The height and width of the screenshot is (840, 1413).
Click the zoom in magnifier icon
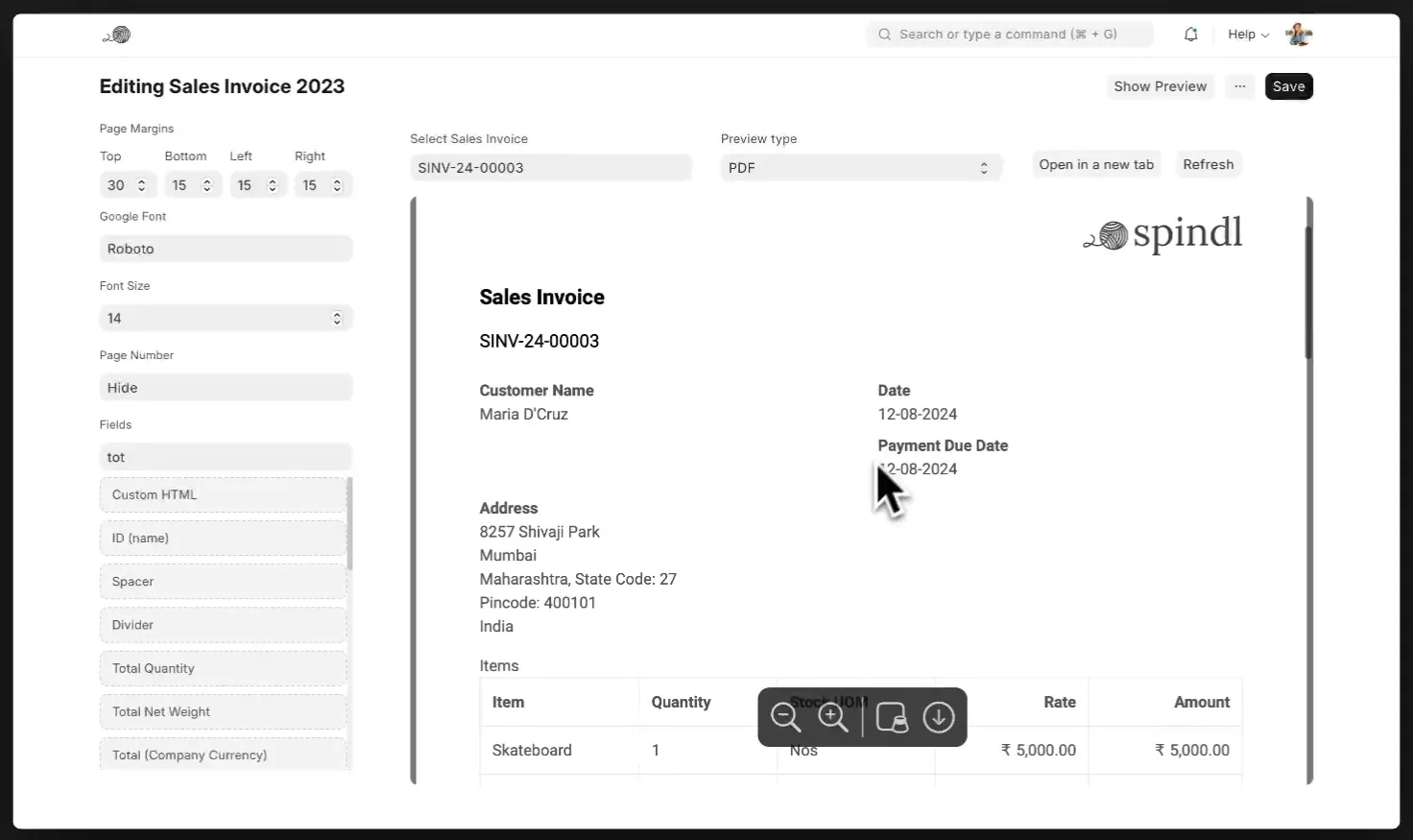[x=832, y=717]
